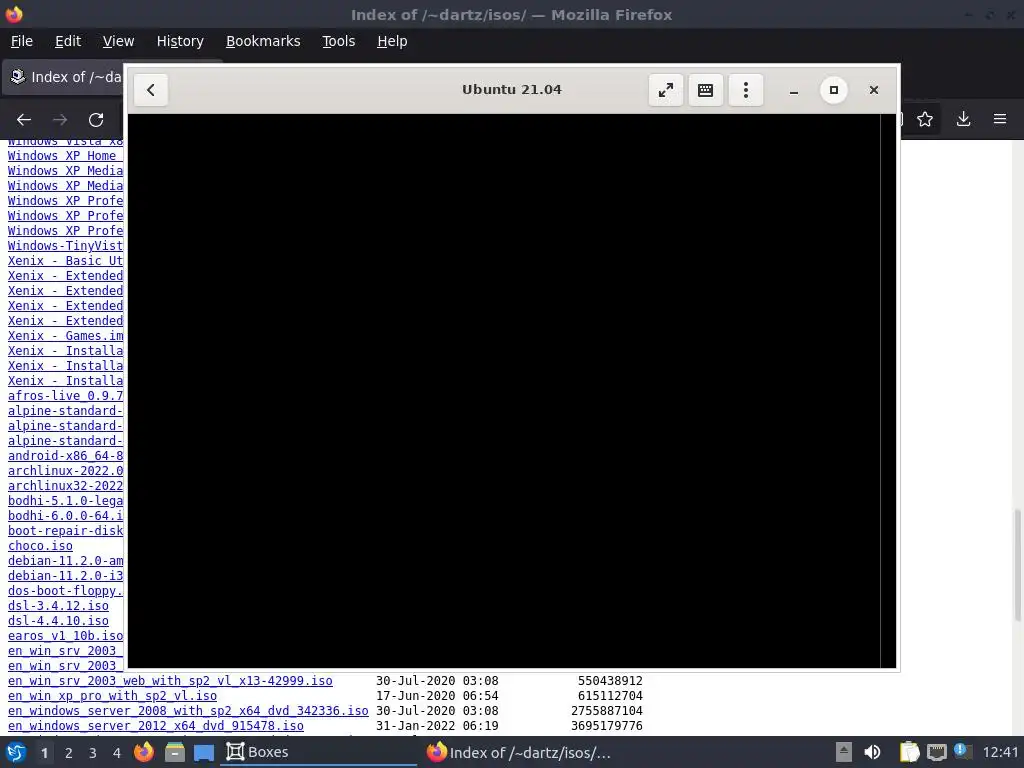1024x768 pixels.
Task: Open the network status tray icon
Action: point(936,752)
